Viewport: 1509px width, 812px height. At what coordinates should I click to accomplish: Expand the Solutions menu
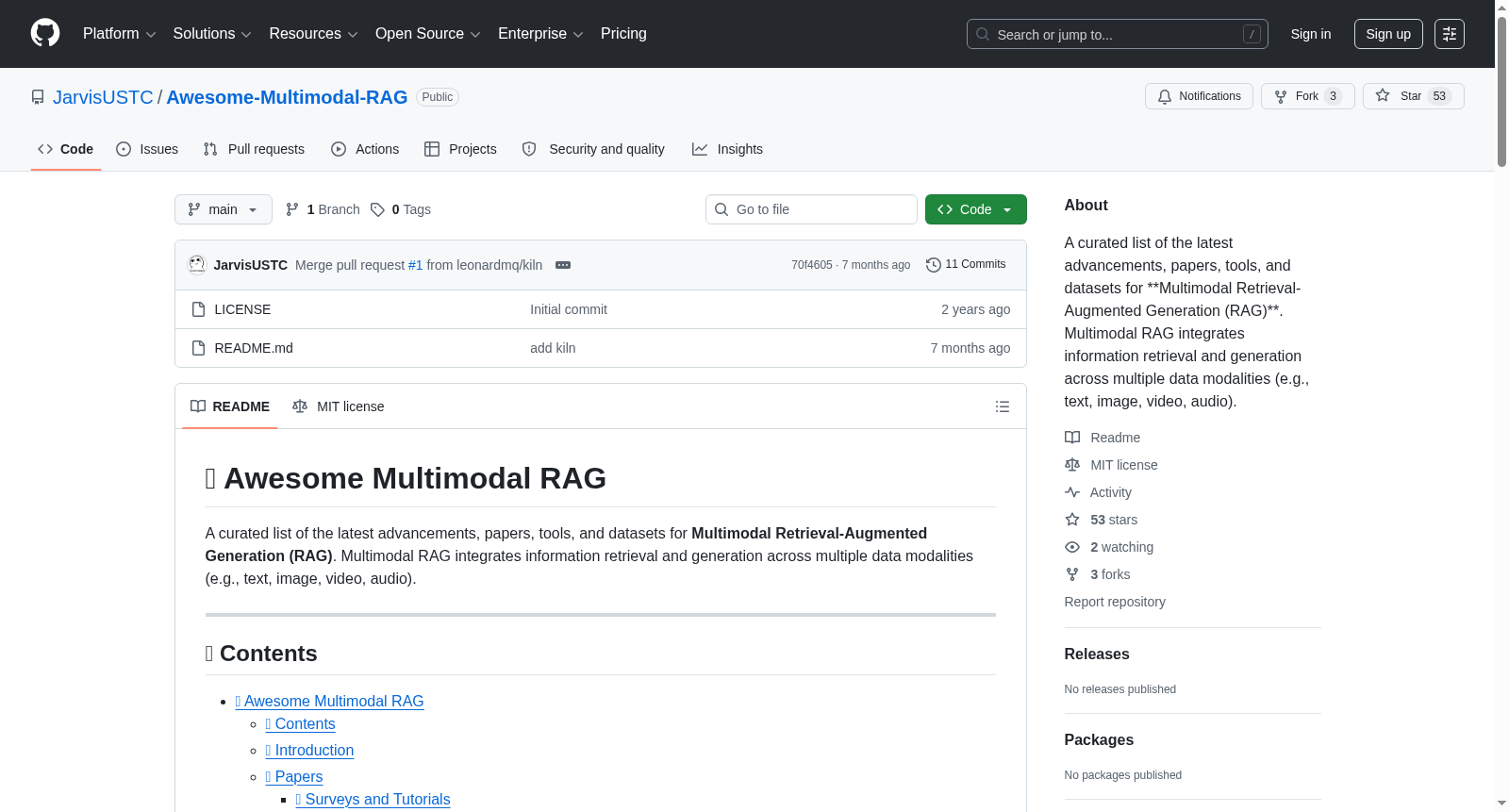pos(212,34)
